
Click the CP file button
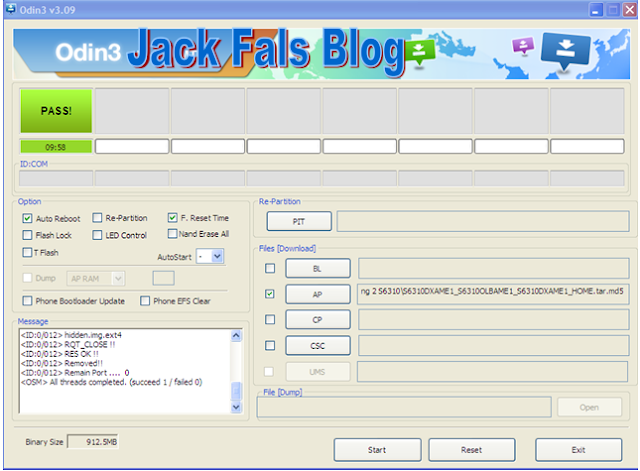317,320
